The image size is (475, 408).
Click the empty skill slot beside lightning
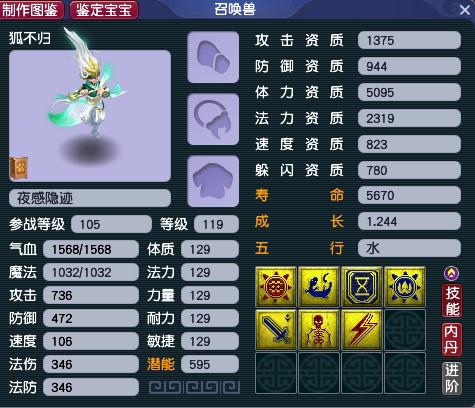(405, 330)
